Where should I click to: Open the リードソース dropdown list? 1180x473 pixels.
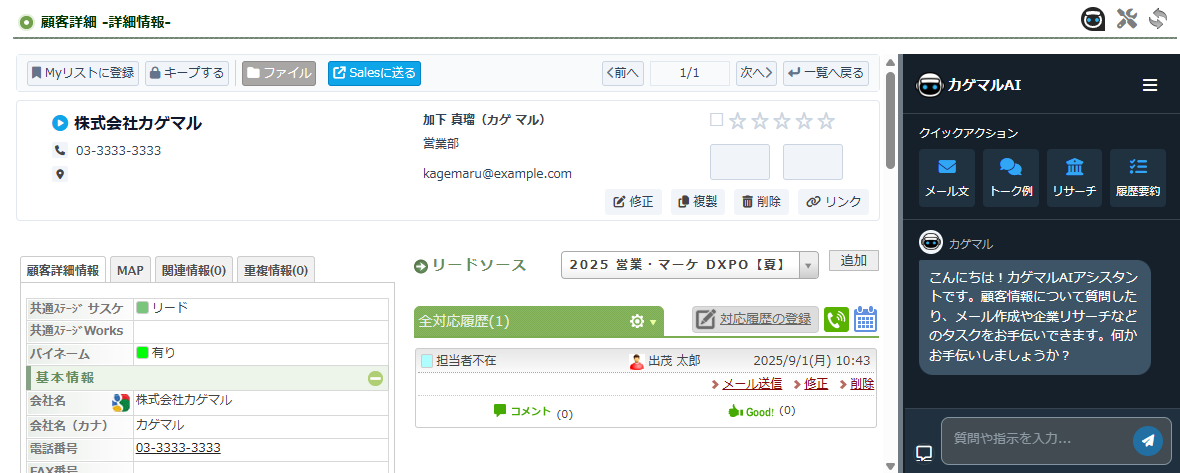point(809,264)
